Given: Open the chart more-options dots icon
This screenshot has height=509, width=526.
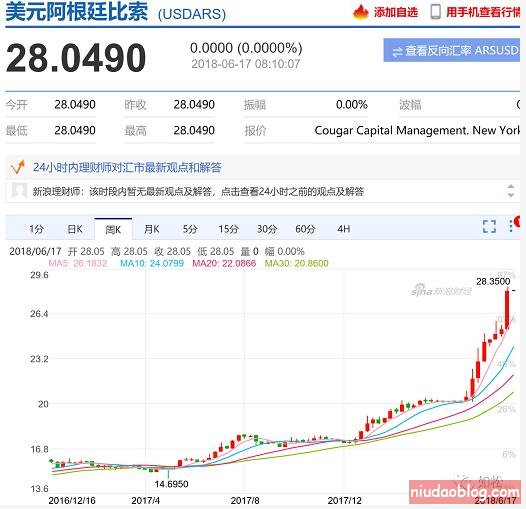Looking at the screenshot, I should click(511, 226).
